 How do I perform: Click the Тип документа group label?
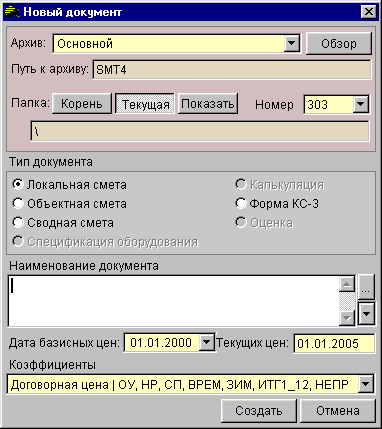click(x=51, y=162)
